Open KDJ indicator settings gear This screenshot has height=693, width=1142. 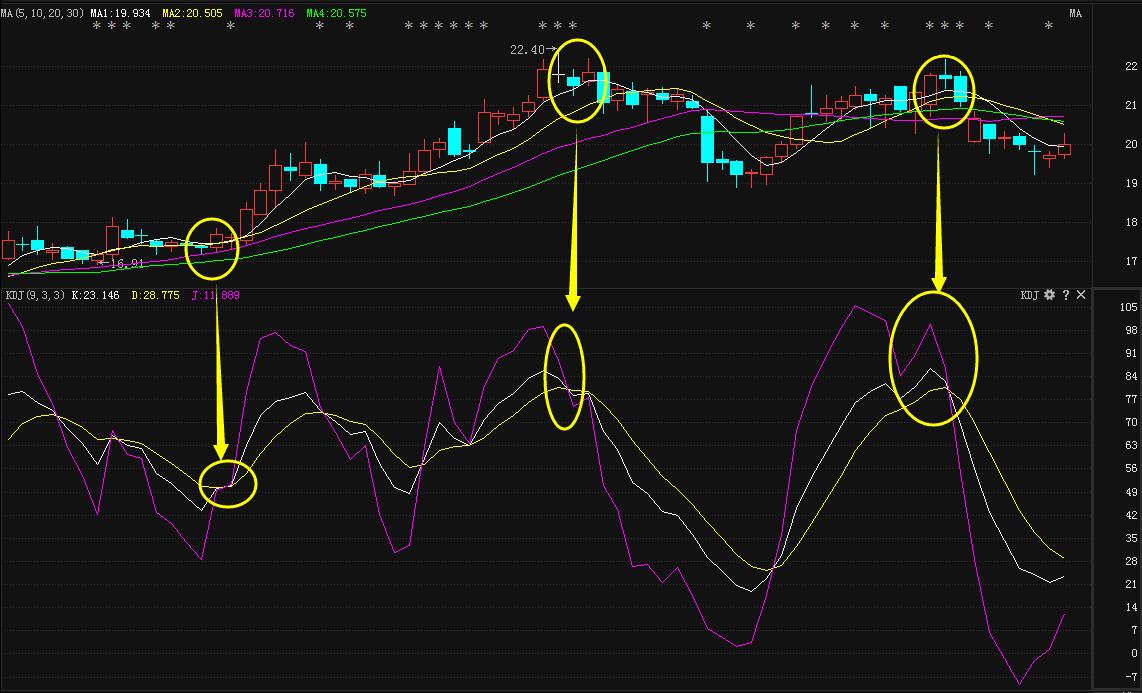(1049, 295)
